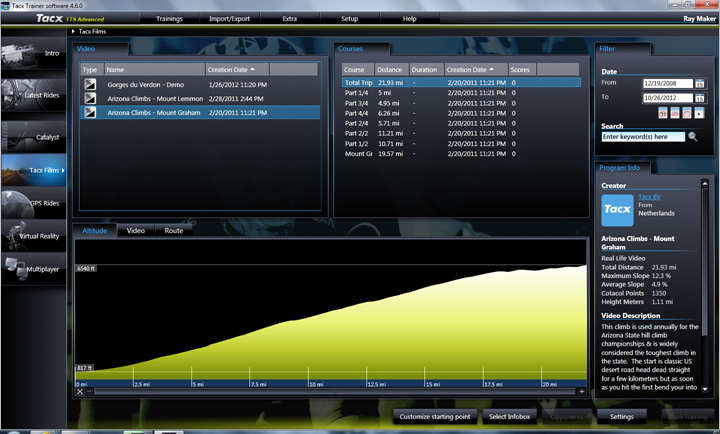Select the Gorges du Verdon - Demo video
Viewport: 720px width, 434px height.
200,85
